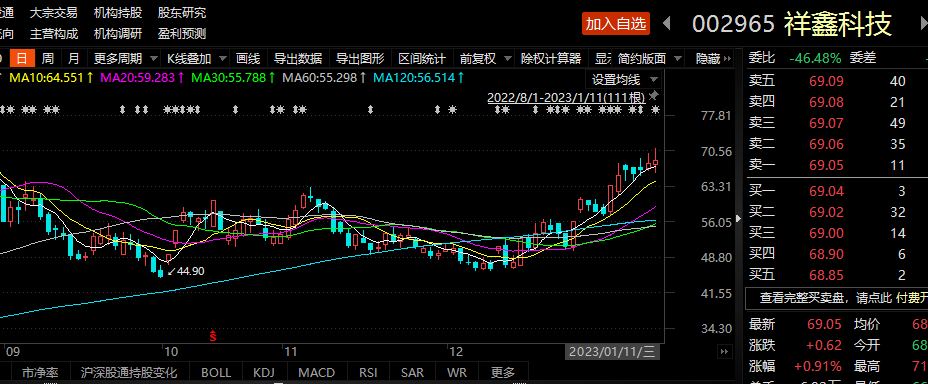Expand the 更多周期 dropdown

coord(124,59)
